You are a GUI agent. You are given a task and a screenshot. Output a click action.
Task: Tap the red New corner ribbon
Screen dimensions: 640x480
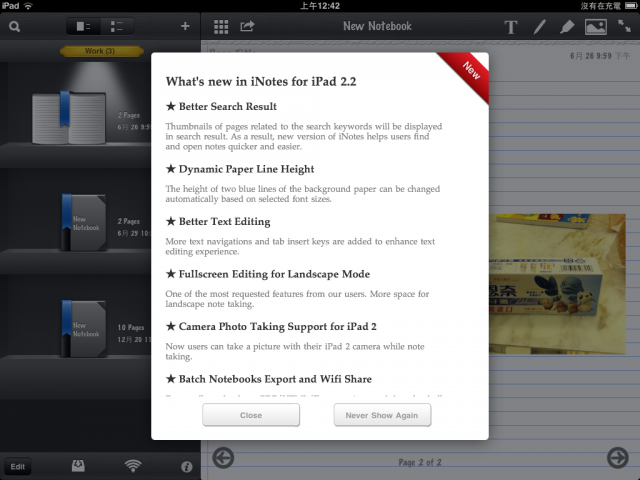[x=469, y=71]
